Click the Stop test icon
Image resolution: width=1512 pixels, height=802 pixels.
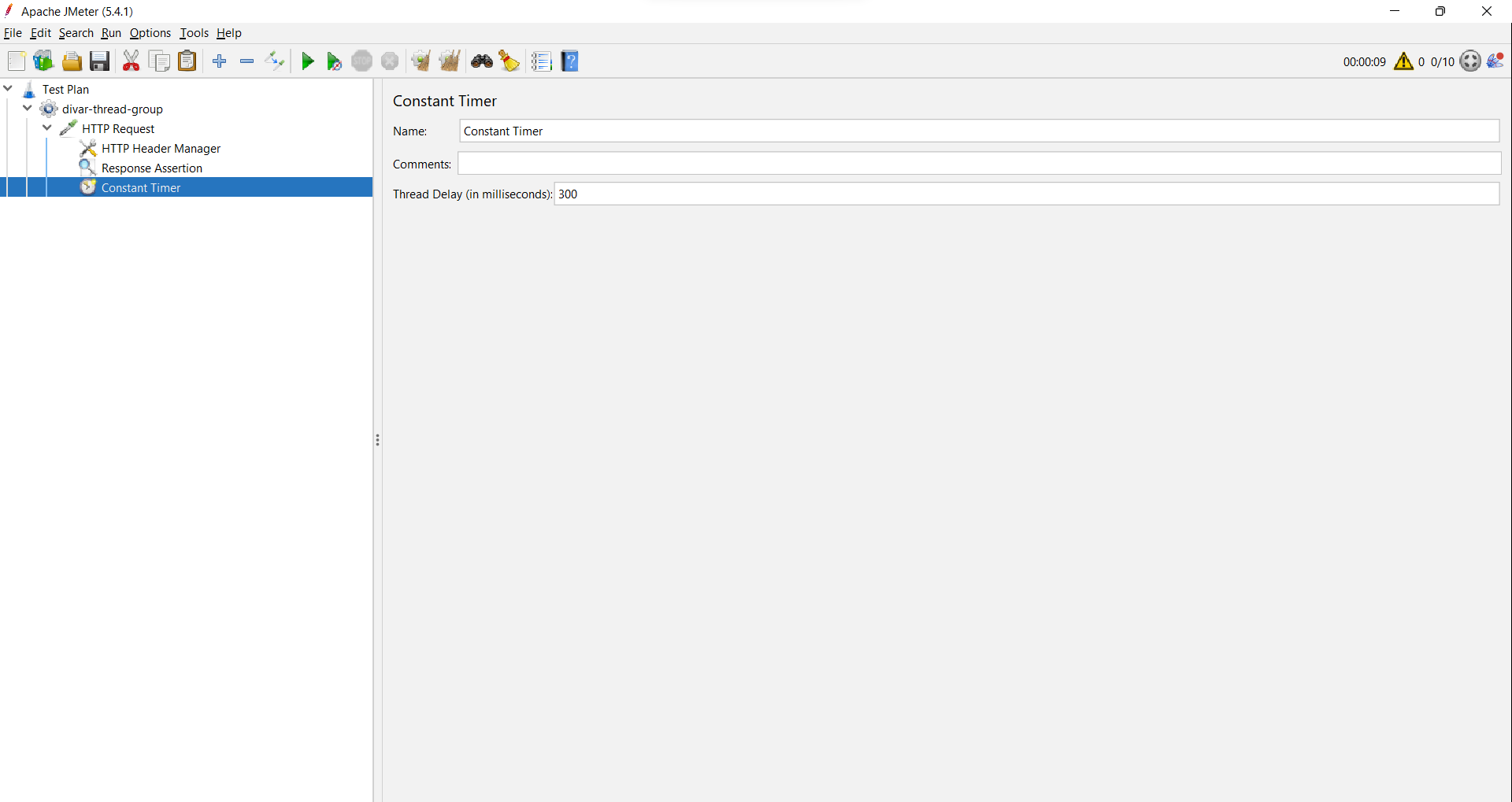362,61
